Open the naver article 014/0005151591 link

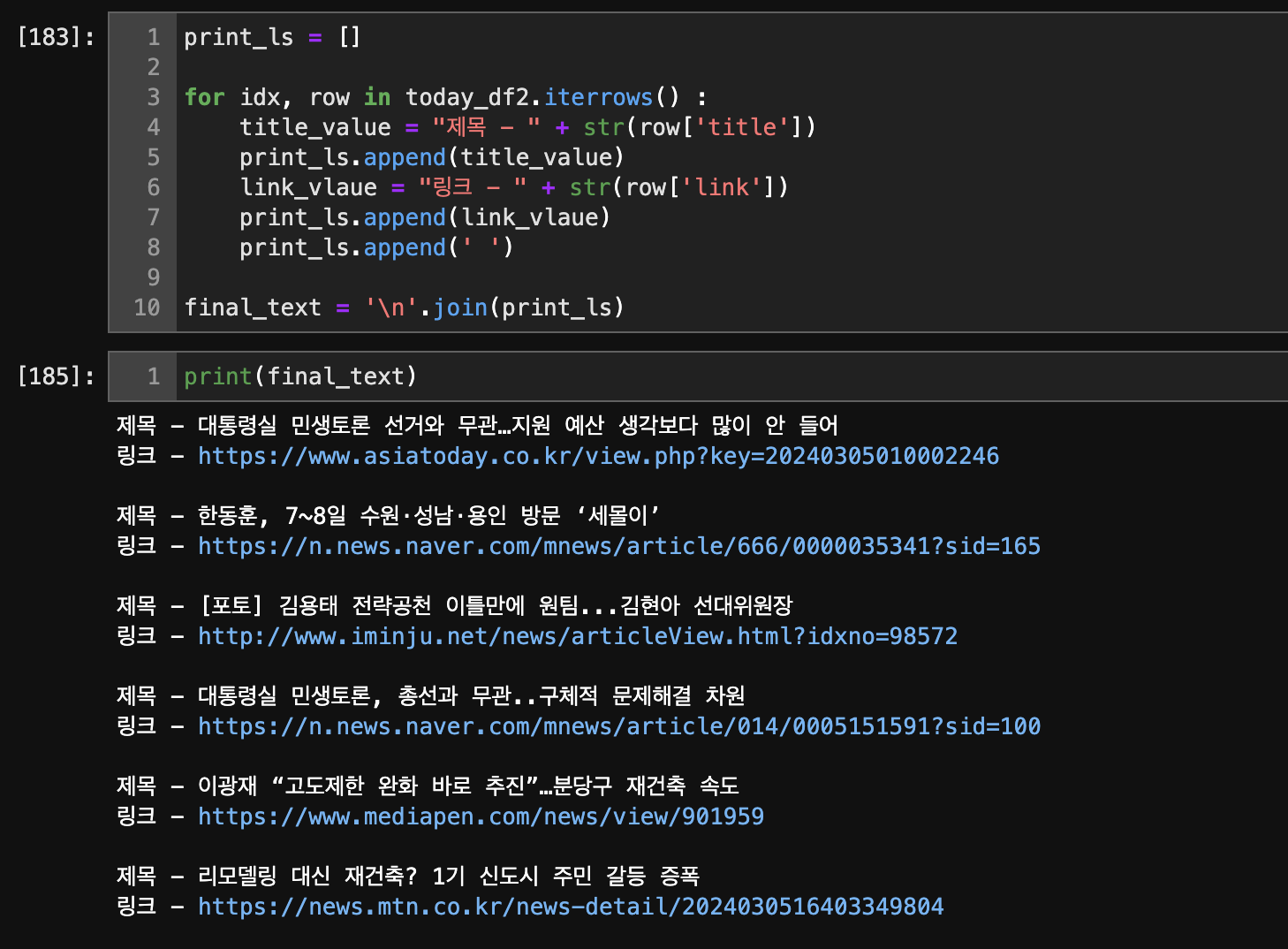tap(619, 726)
